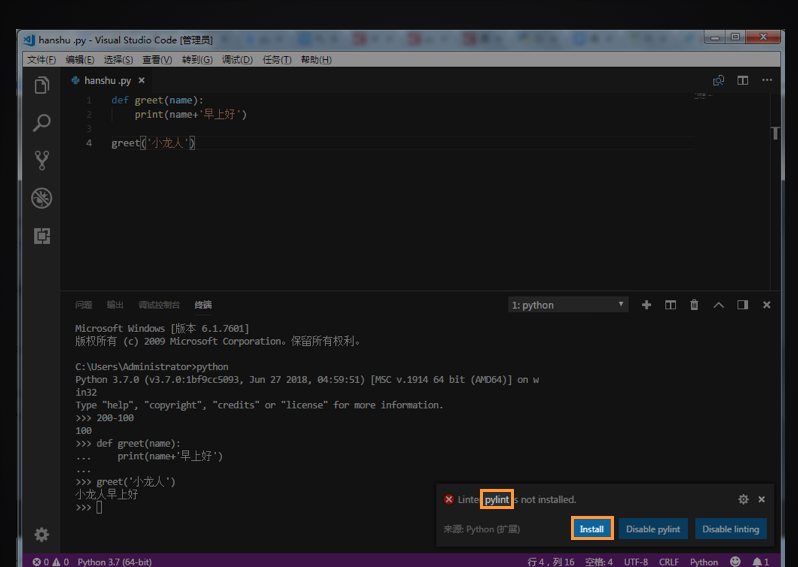Open the 文件(F) menu
The image size is (798, 567).
click(41, 60)
